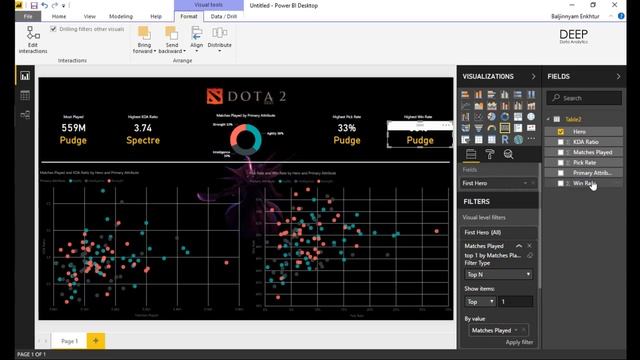The width and height of the screenshot is (640, 360).
Task: Pick the Pie chart visualization
Action: (491, 117)
